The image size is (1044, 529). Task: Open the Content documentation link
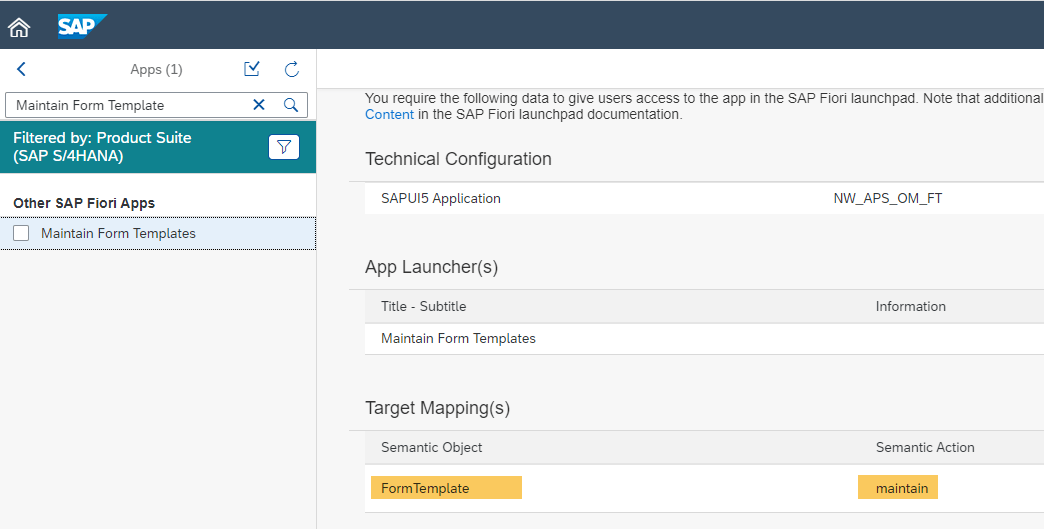tap(389, 114)
